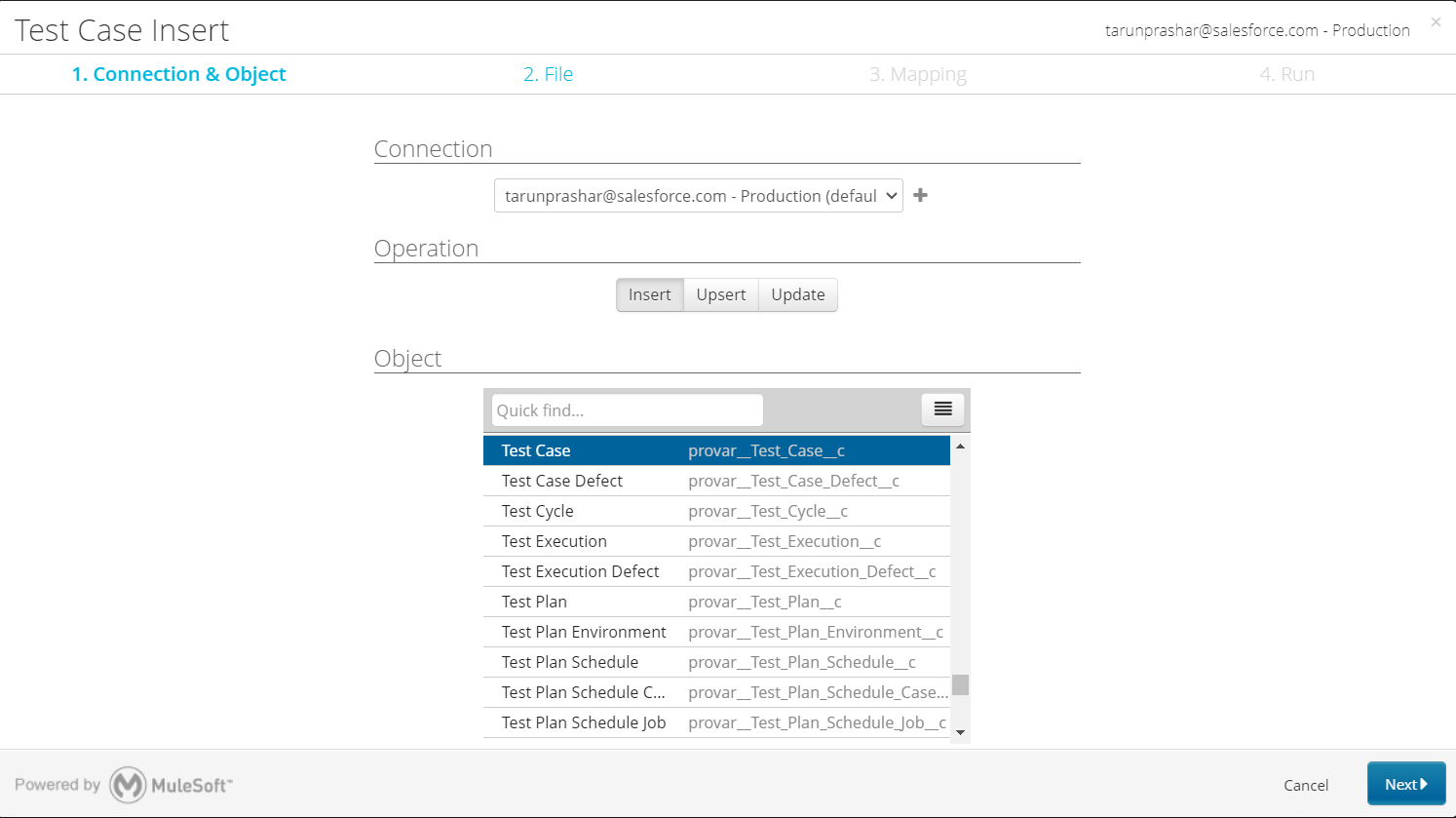Select the Test Case Defect row

[716, 481]
